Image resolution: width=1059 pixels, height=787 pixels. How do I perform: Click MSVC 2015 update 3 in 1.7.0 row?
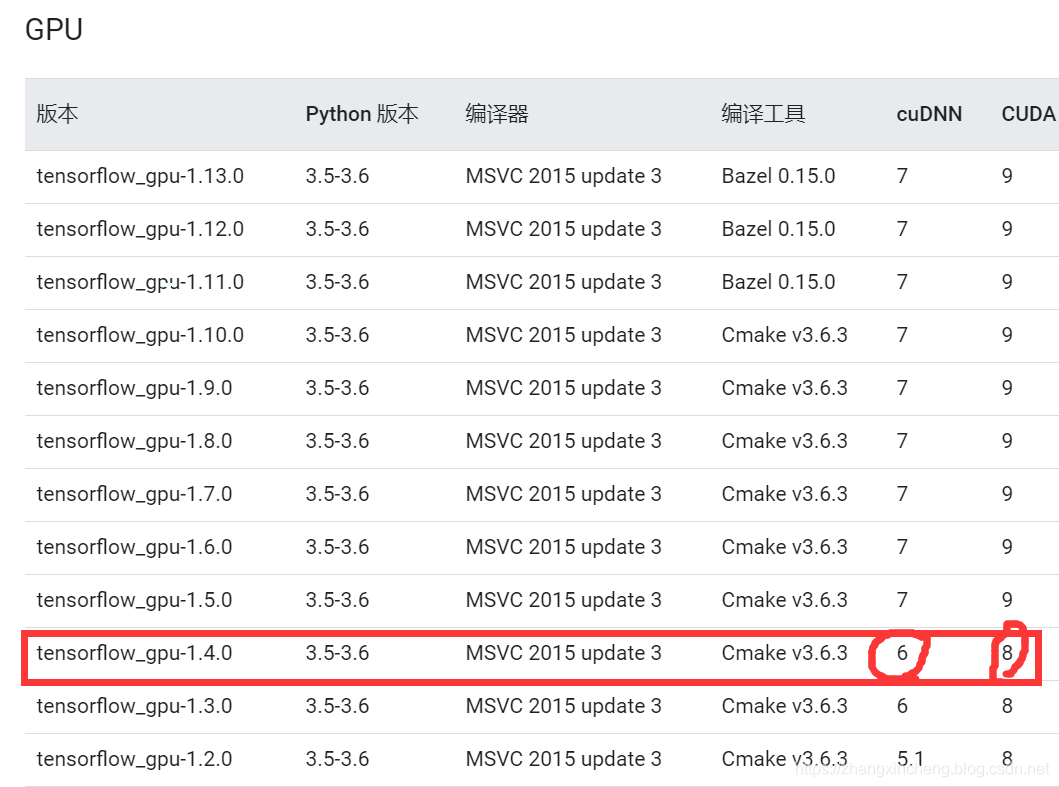pos(563,494)
